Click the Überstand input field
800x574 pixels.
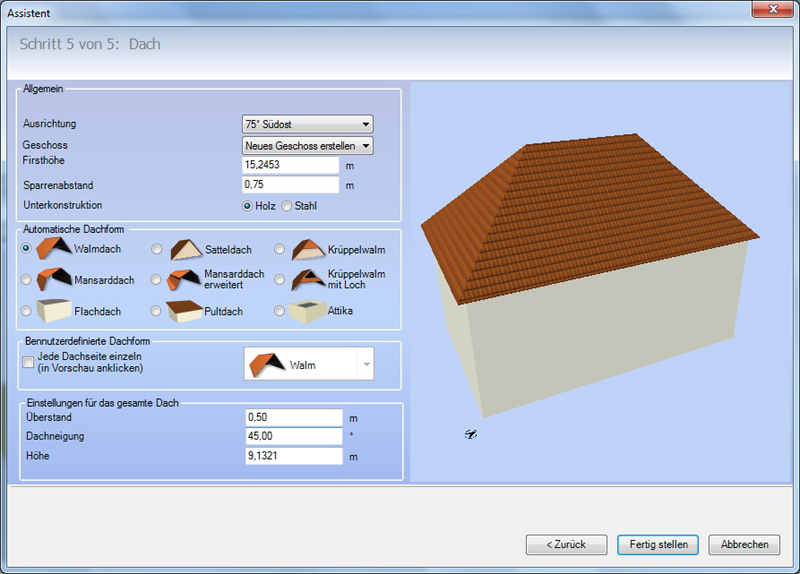294,417
